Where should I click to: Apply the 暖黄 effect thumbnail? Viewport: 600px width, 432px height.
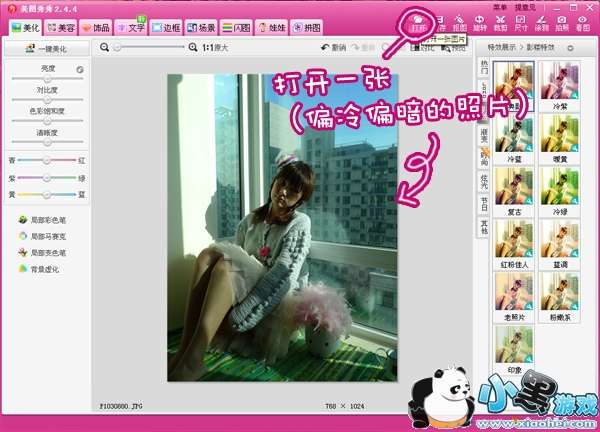pyautogui.click(x=559, y=139)
